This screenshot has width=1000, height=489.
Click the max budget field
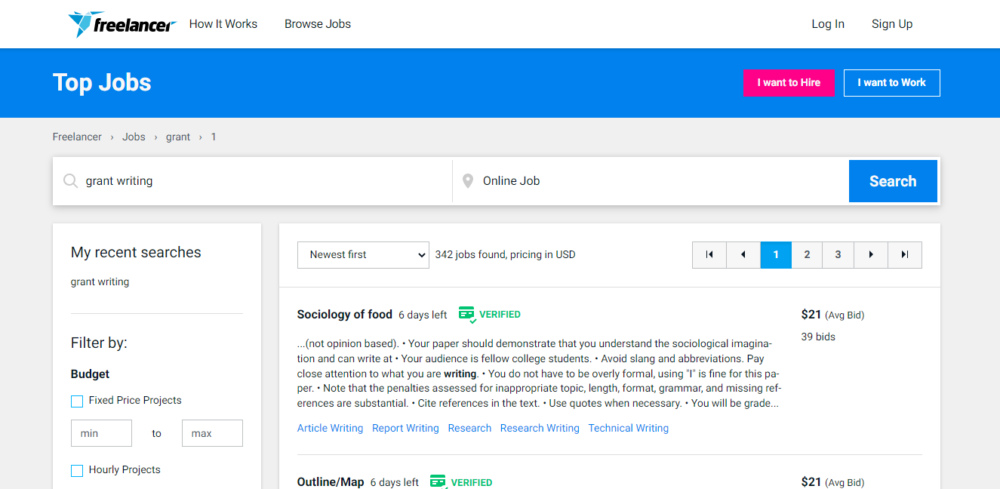pyautogui.click(x=212, y=434)
